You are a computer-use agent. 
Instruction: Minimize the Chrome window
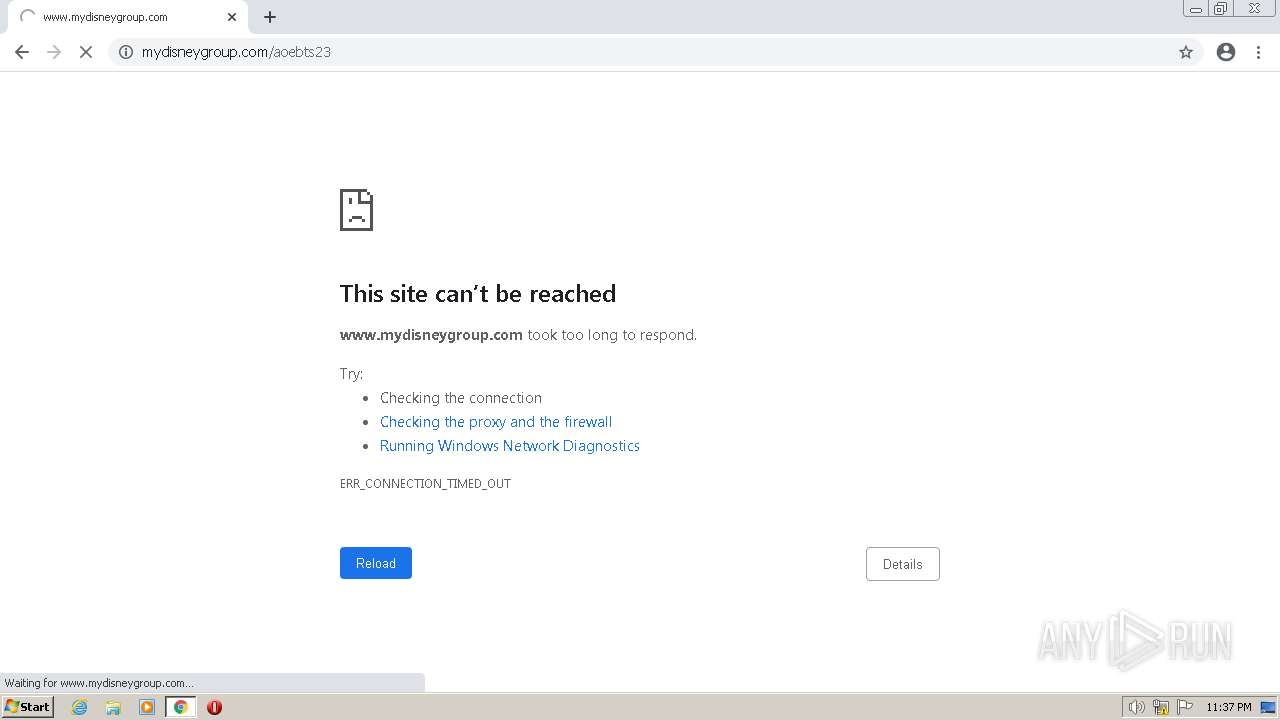click(x=1196, y=8)
